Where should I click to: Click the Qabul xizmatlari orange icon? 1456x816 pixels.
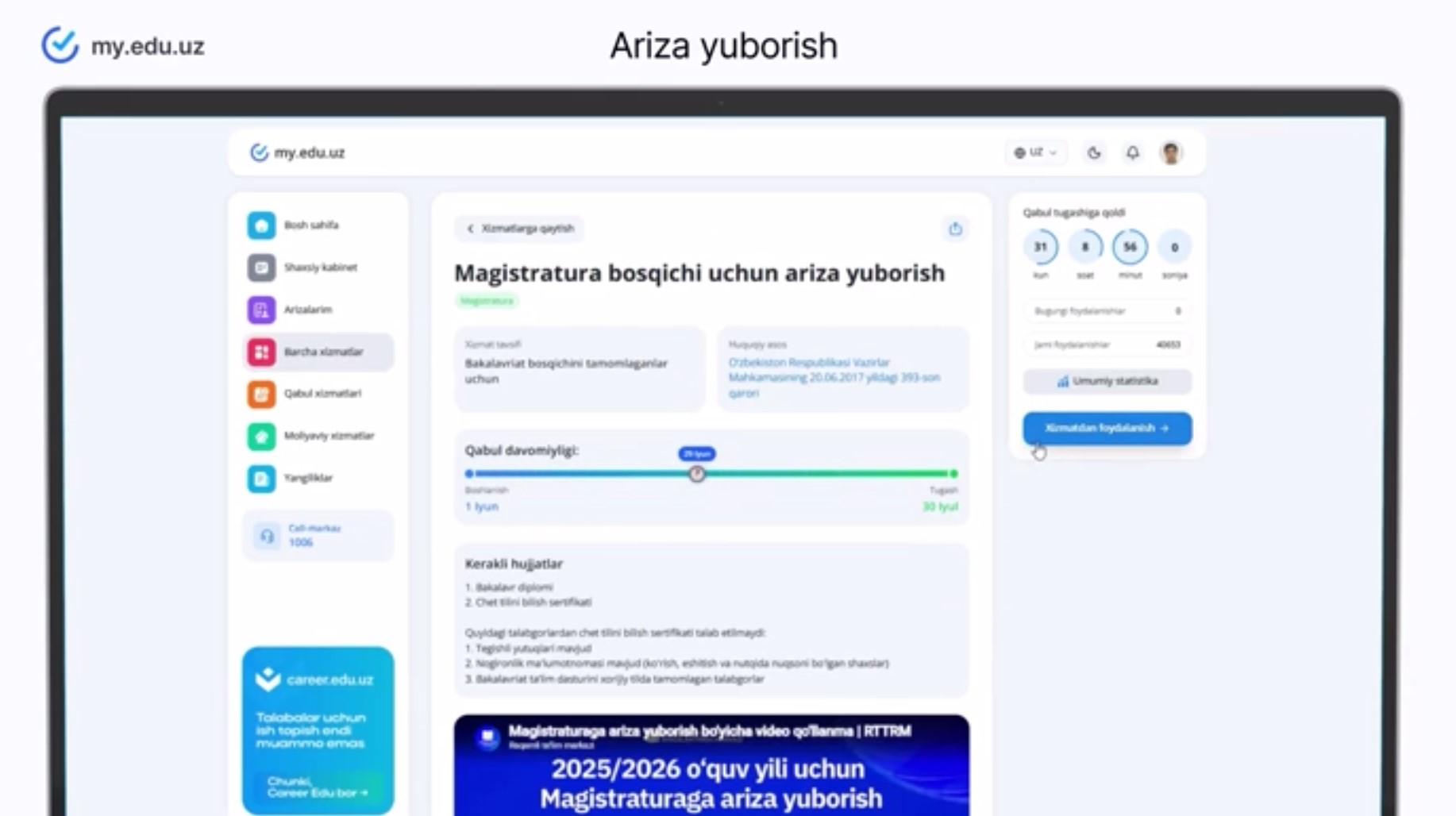261,394
